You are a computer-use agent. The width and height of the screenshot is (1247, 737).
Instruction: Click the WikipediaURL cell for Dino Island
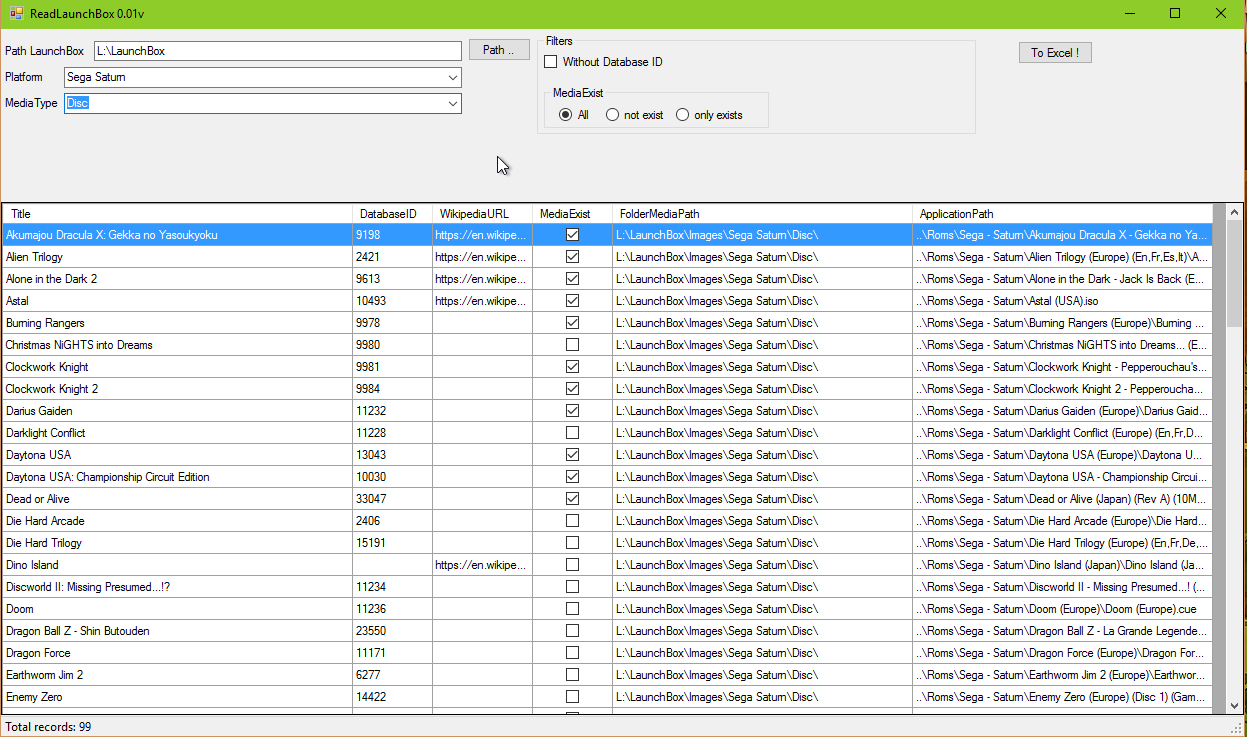(483, 565)
